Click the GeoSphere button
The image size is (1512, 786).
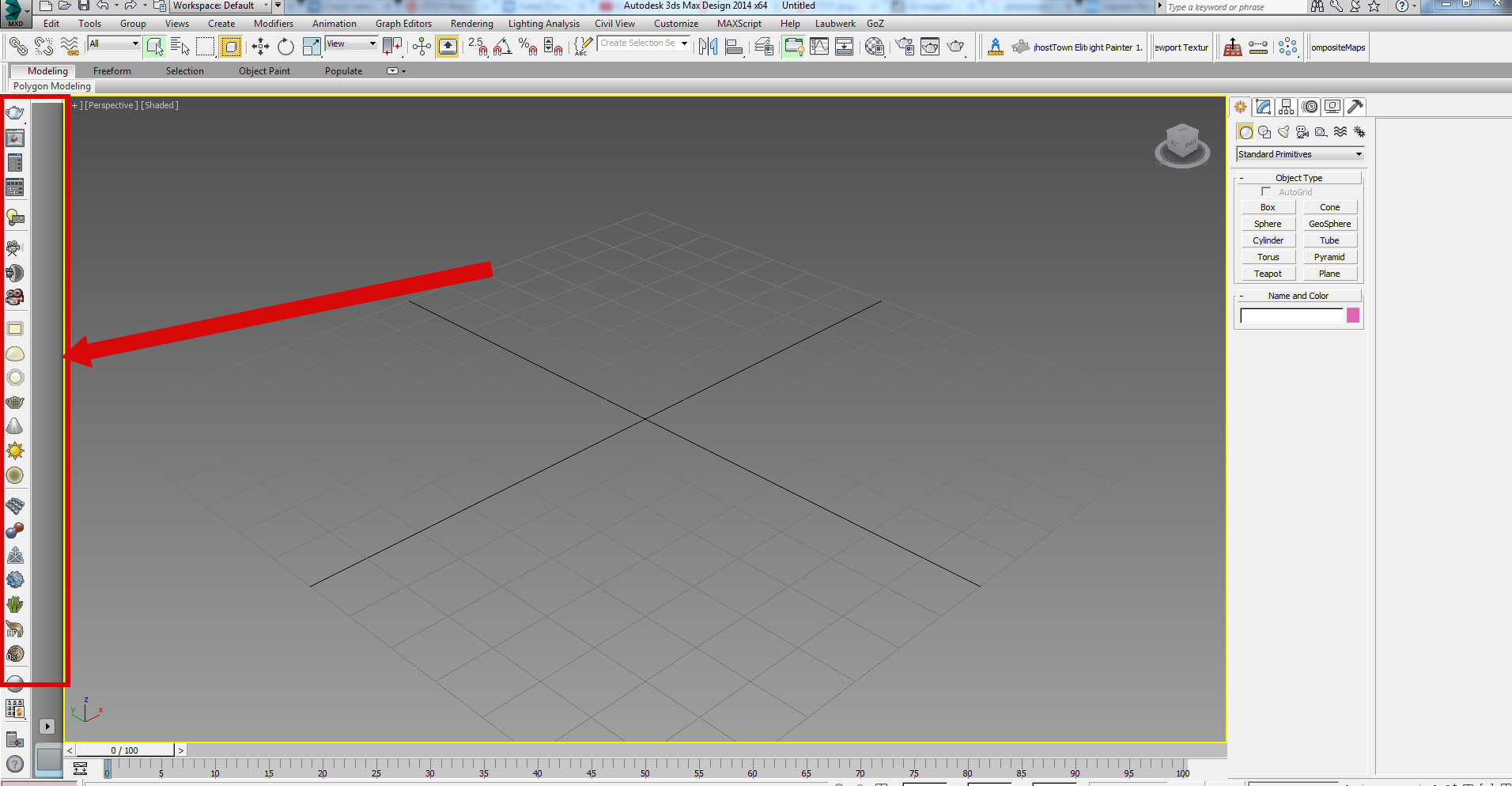pos(1329,224)
